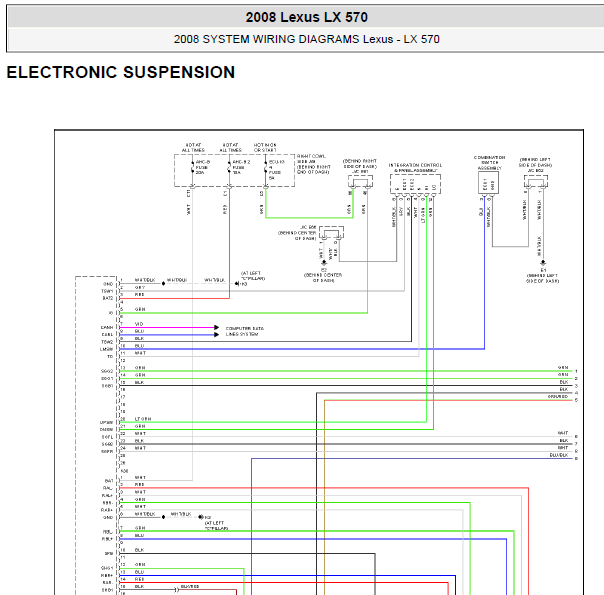Click the E1 ground 'BEHIND LEFT SIDE OF DASH' label
Image resolution: width=604 pixels, height=595 pixels.
pos(542,276)
